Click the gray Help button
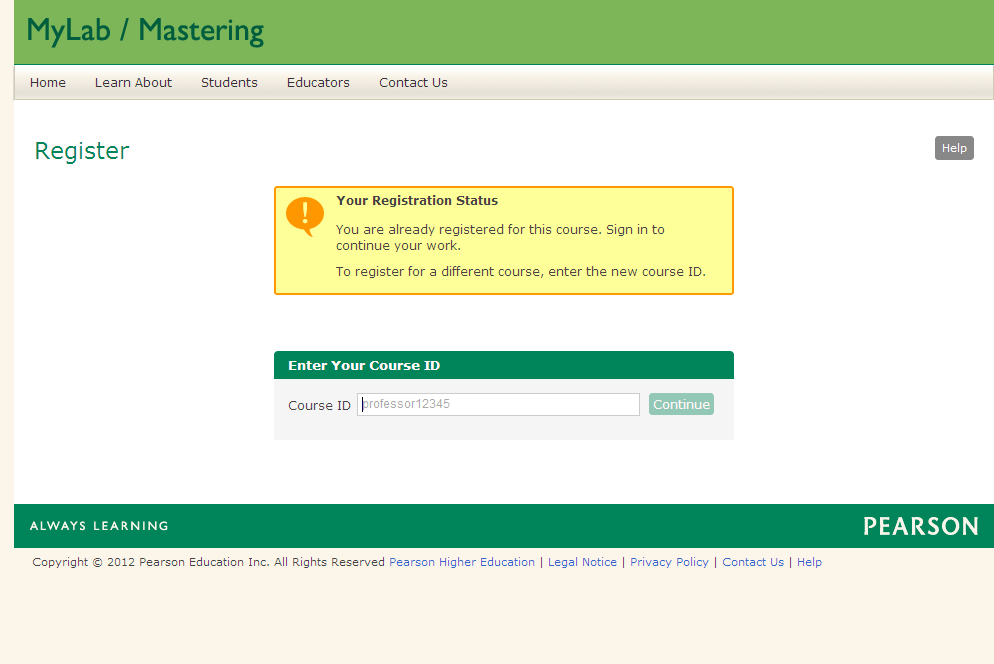The width and height of the screenshot is (994, 664). tap(954, 148)
